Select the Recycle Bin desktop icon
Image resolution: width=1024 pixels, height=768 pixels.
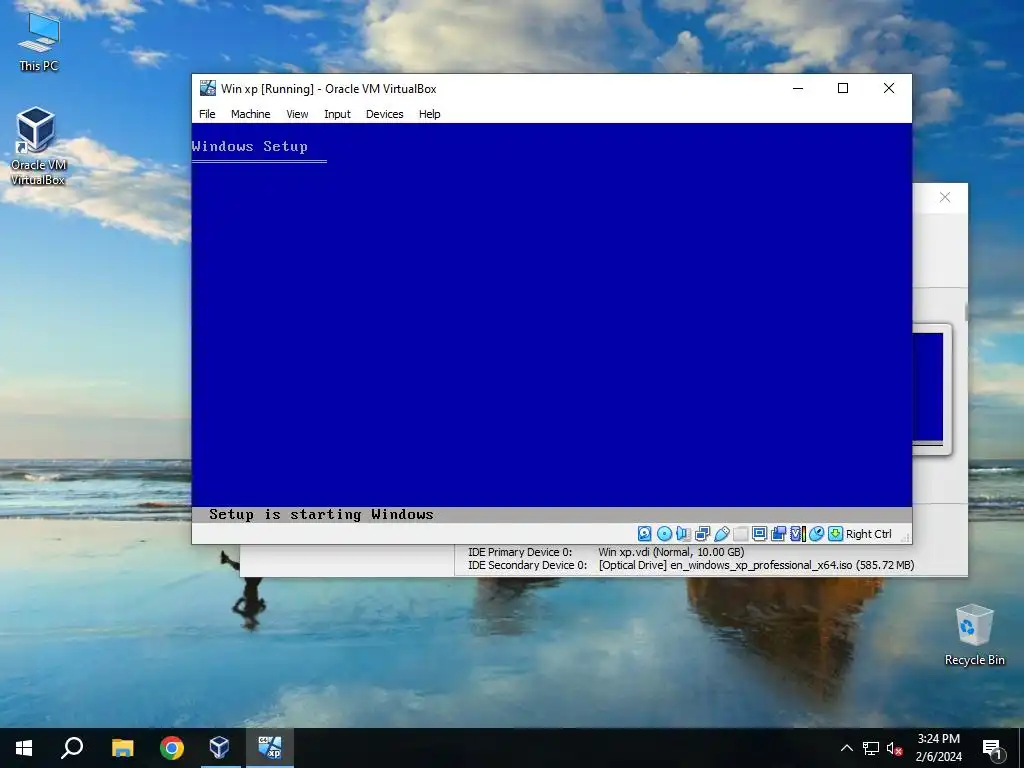tap(974, 635)
